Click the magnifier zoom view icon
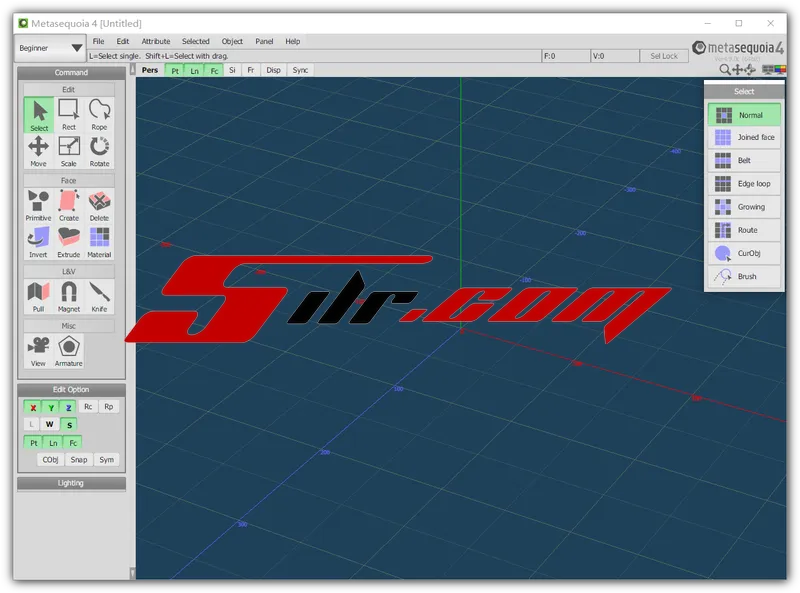Image resolution: width=800 pixels, height=593 pixels. pos(724,69)
